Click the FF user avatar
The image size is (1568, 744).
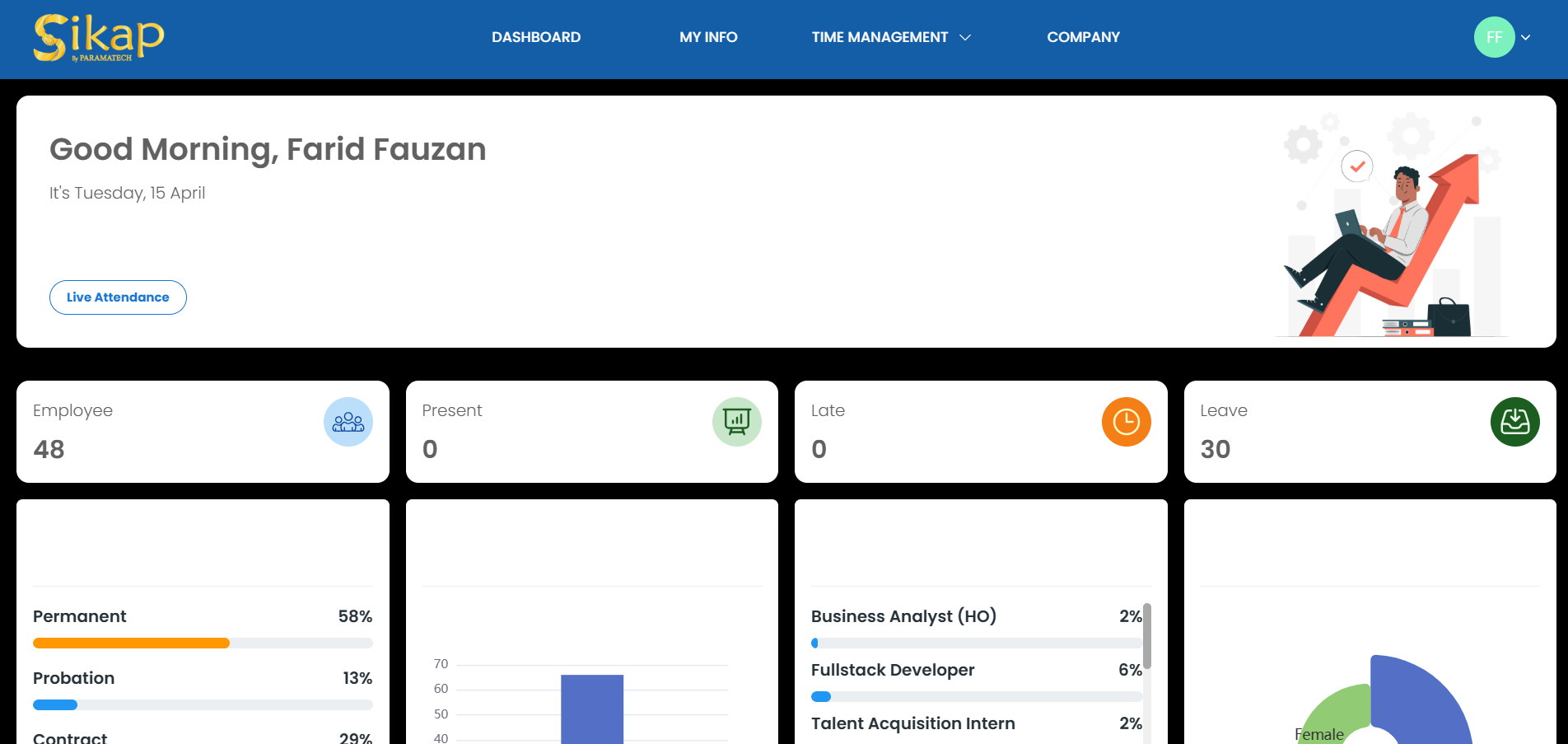(x=1495, y=37)
